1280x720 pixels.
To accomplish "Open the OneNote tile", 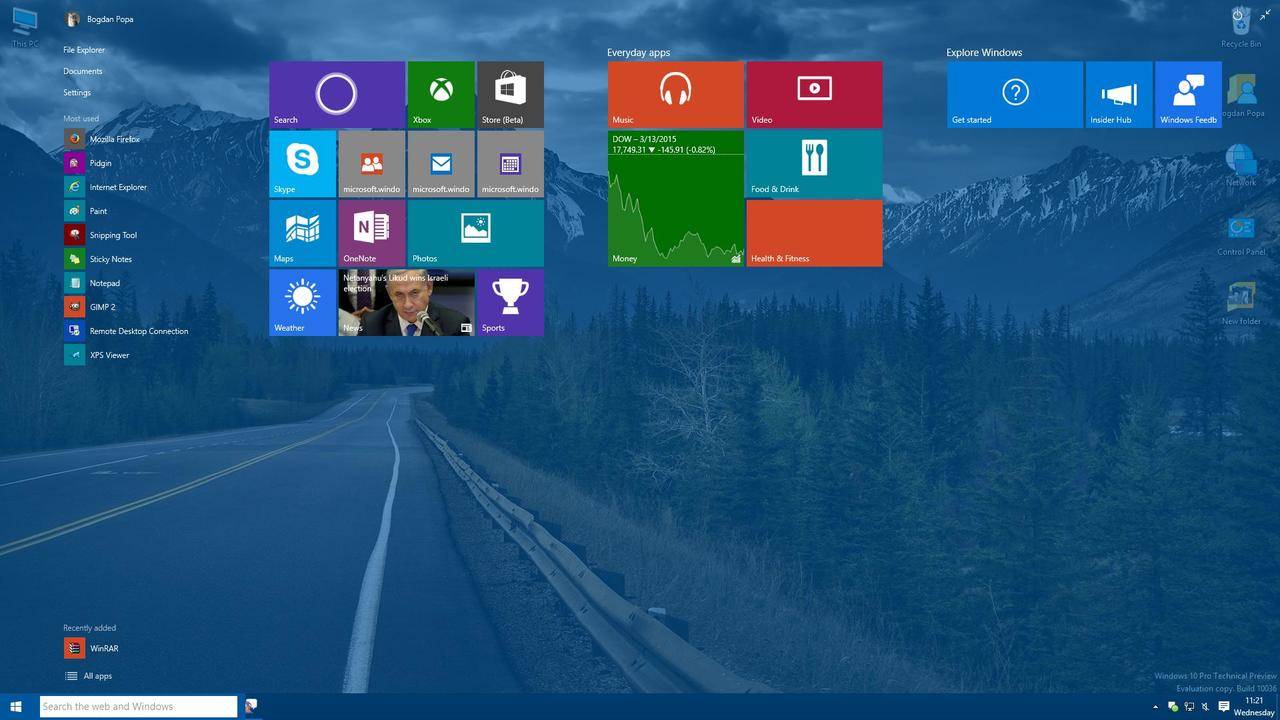I will 372,232.
